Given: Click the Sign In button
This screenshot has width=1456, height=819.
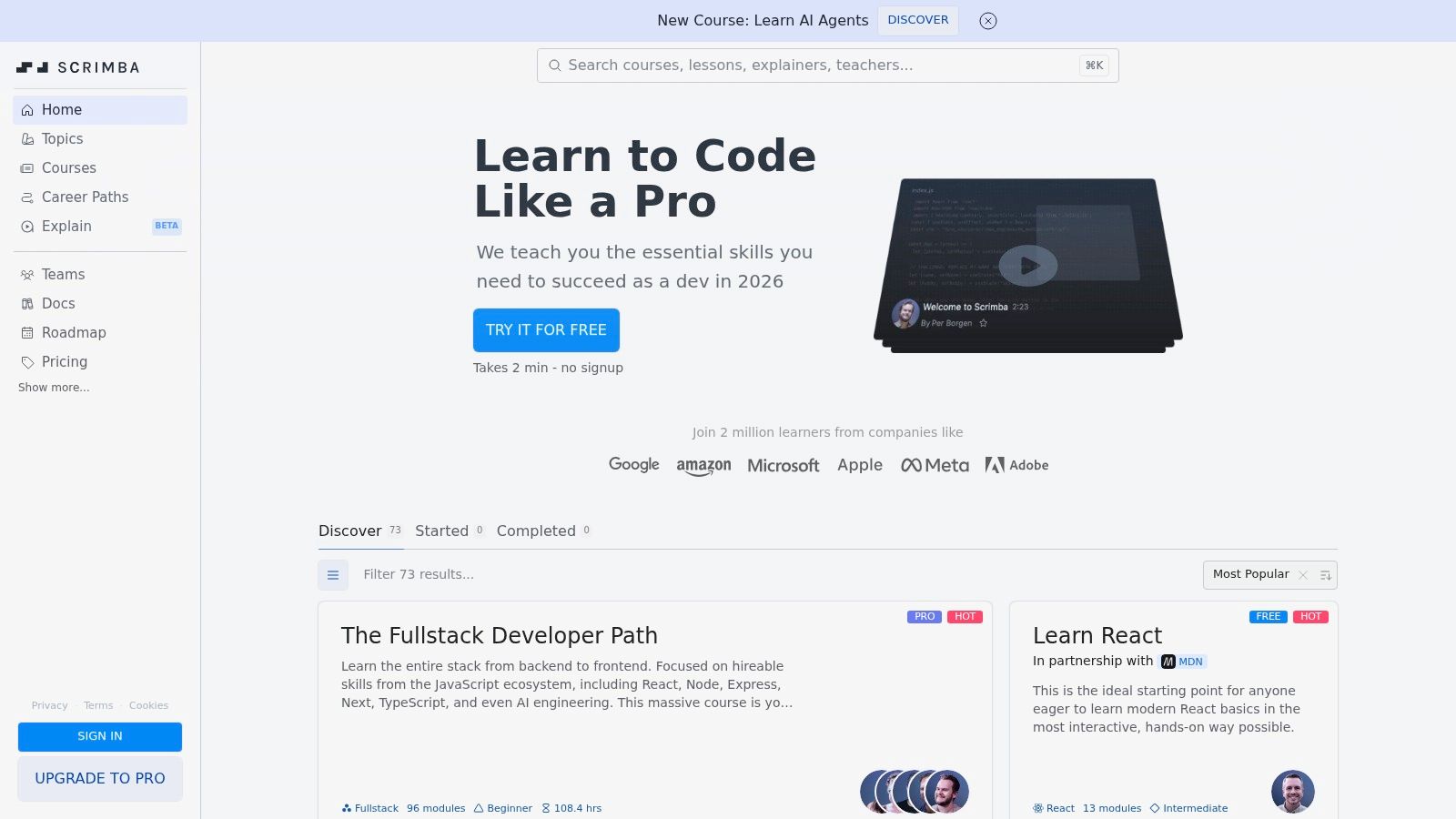Looking at the screenshot, I should (100, 737).
